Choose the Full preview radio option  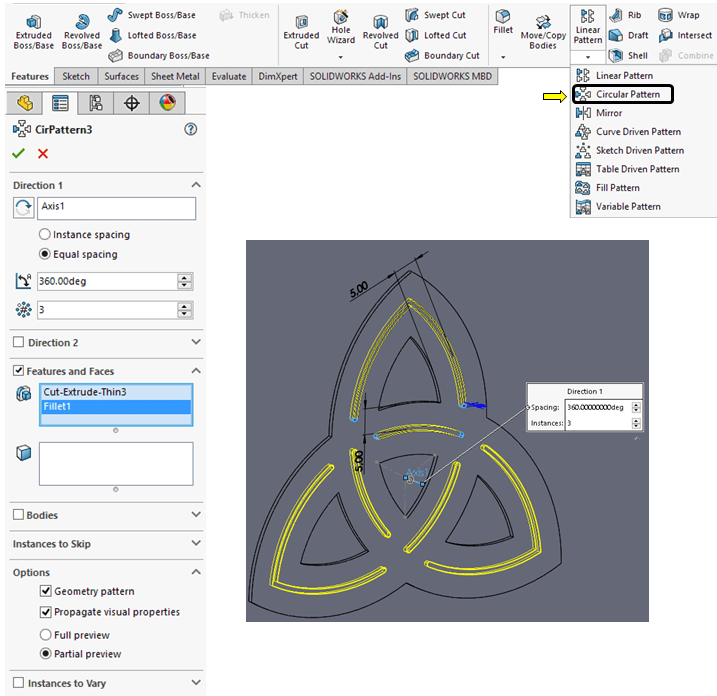[45, 635]
